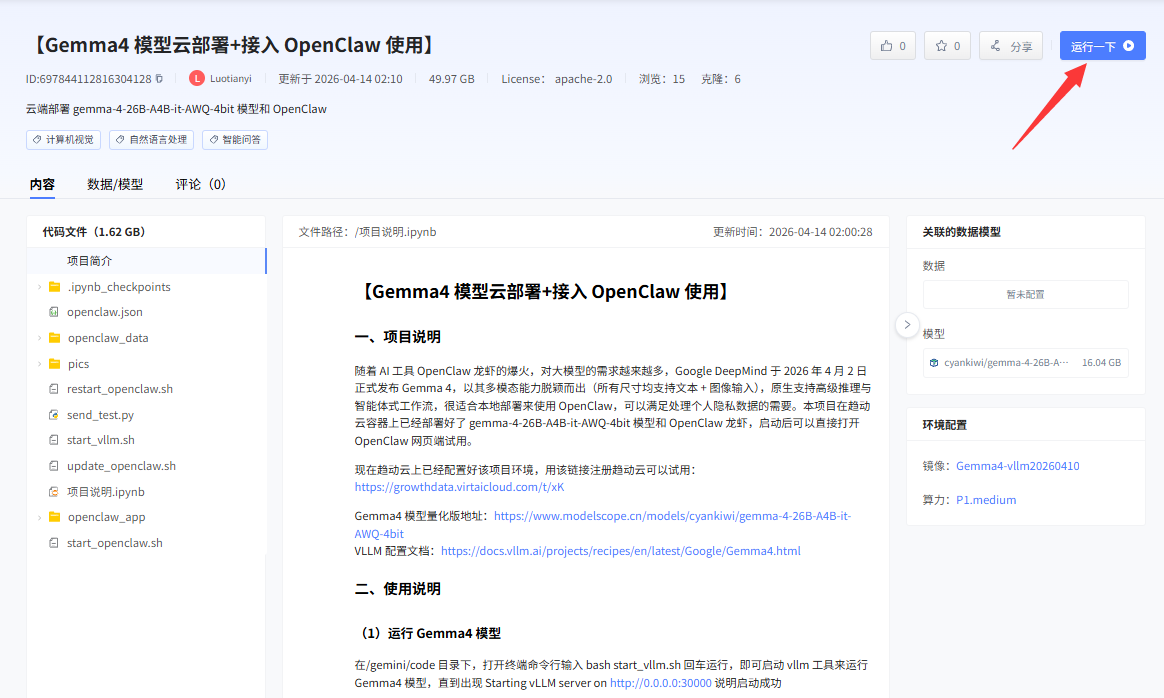
Task: Click the 二、使用说明 heading
Action: (398, 589)
